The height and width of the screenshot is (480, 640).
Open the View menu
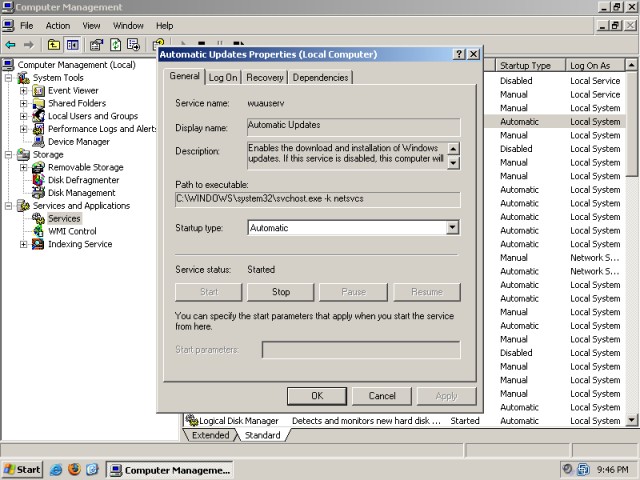[x=91, y=26]
